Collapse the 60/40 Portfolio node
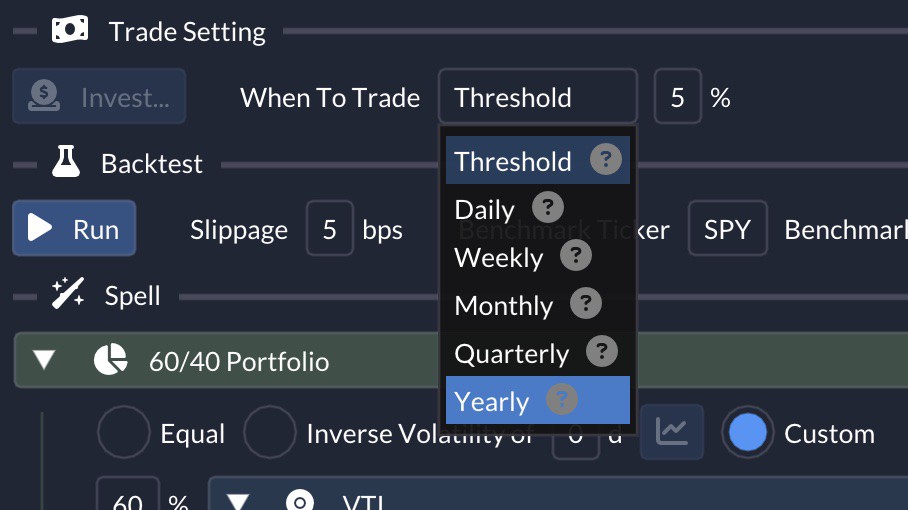This screenshot has width=908, height=510. pos(44,359)
